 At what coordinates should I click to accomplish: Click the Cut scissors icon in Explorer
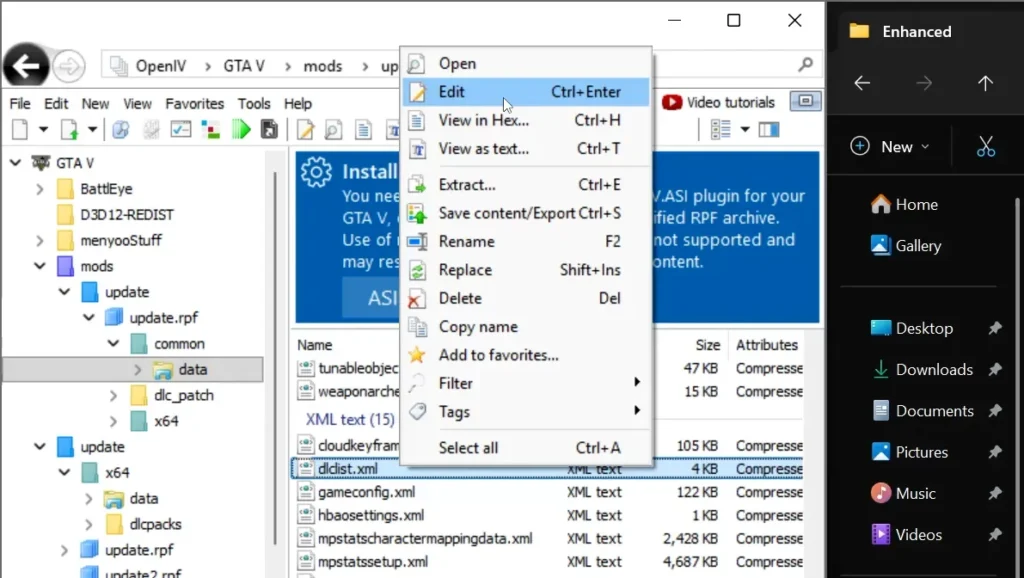click(x=986, y=146)
